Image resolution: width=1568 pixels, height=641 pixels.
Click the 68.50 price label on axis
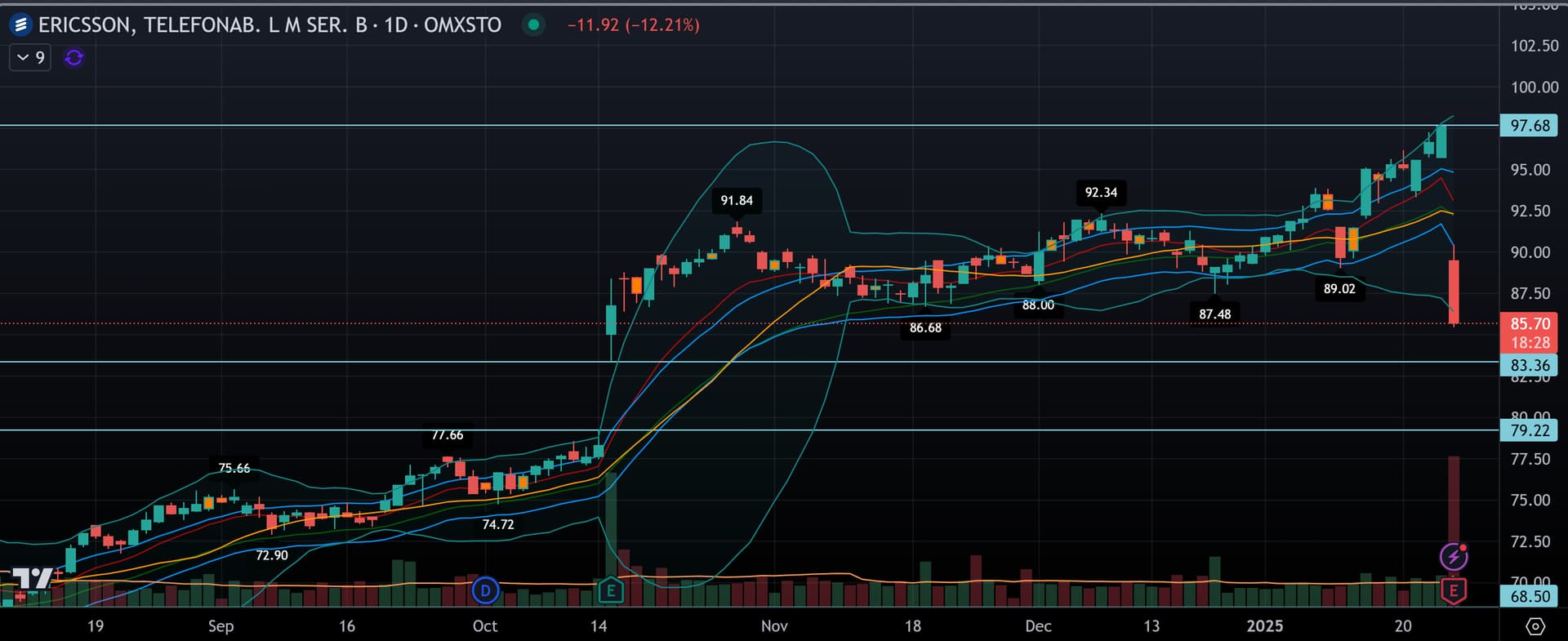click(x=1529, y=596)
